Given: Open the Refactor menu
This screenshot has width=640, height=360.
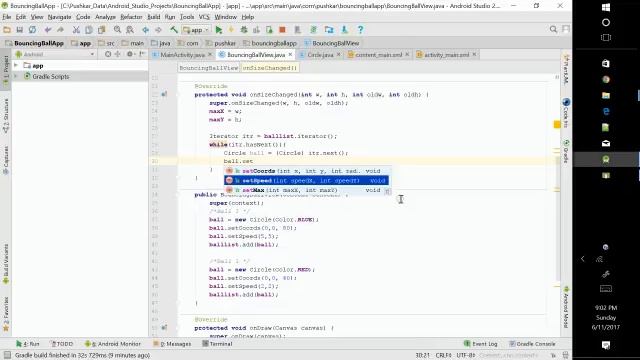Looking at the screenshot, I should [131, 17].
